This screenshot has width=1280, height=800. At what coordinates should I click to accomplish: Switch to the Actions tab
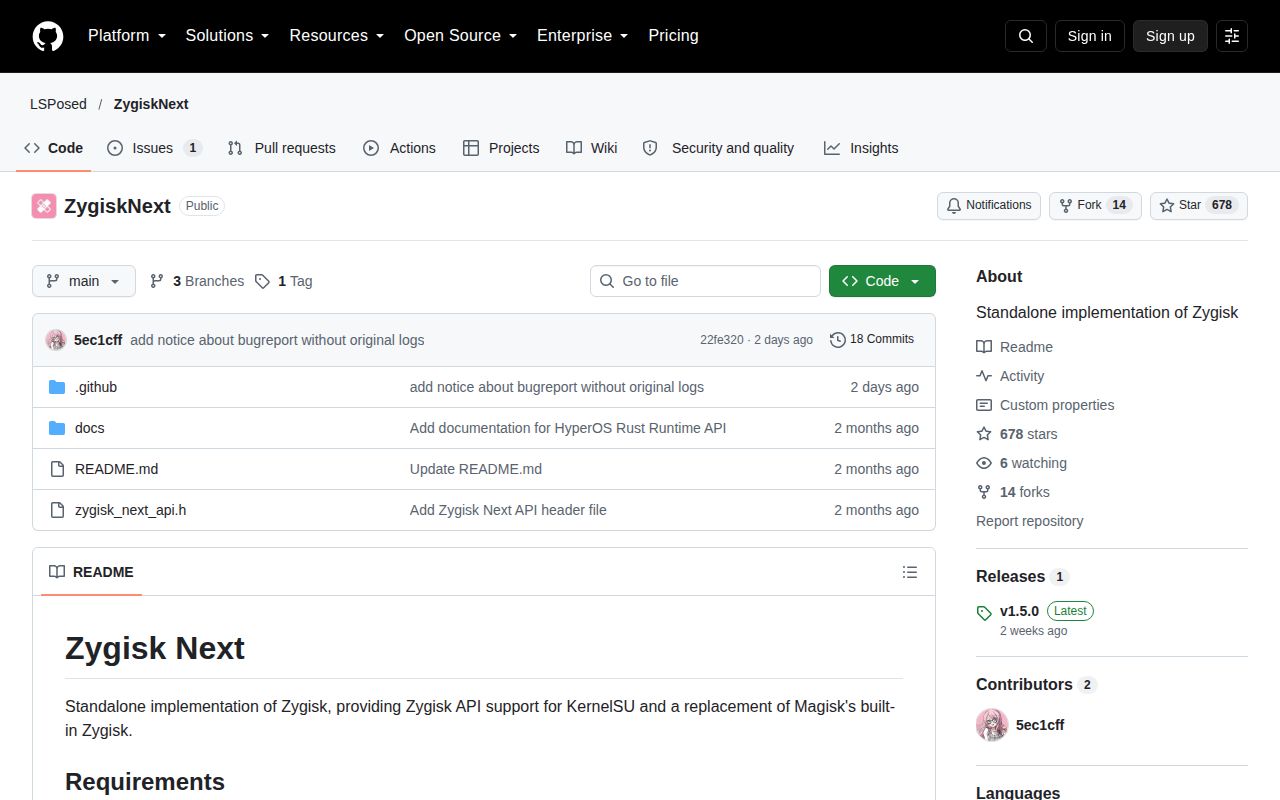pos(400,148)
